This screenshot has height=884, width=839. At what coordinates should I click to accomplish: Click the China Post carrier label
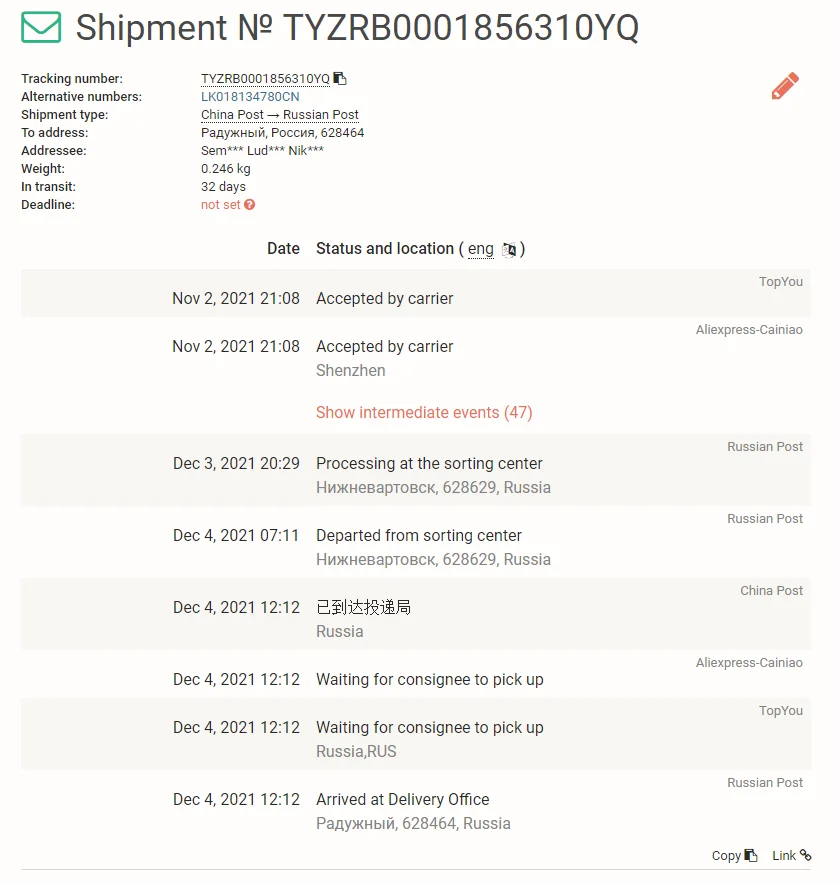point(771,591)
